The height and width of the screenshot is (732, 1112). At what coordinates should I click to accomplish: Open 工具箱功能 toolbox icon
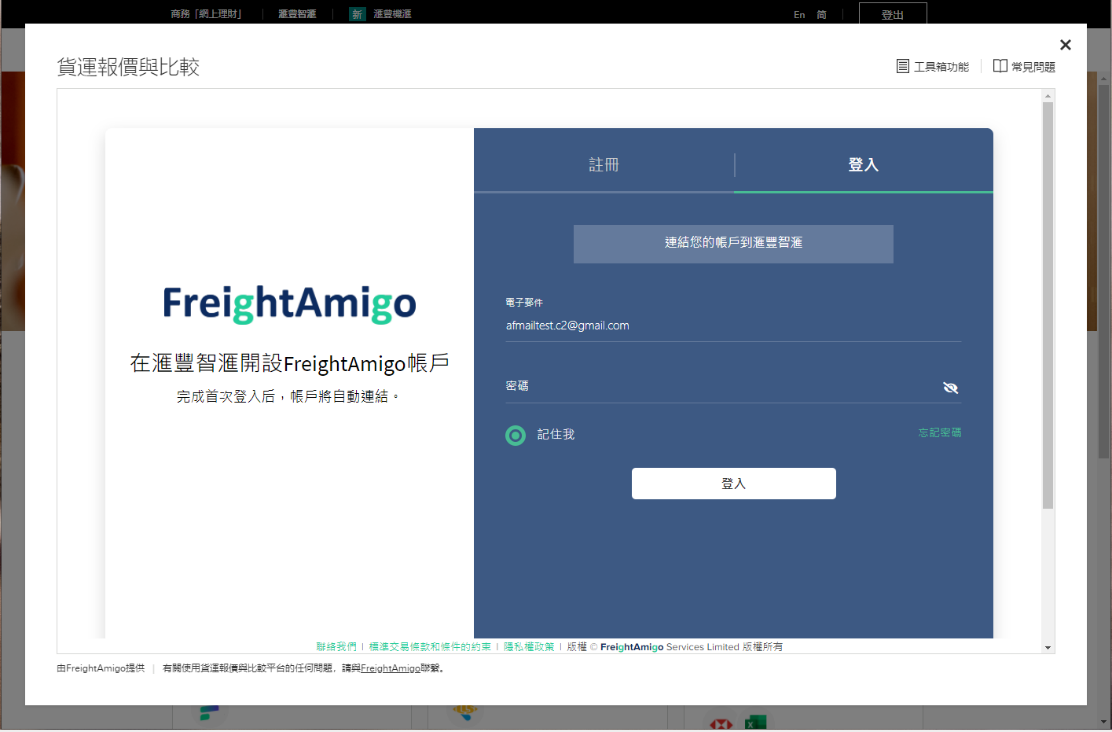(x=903, y=66)
